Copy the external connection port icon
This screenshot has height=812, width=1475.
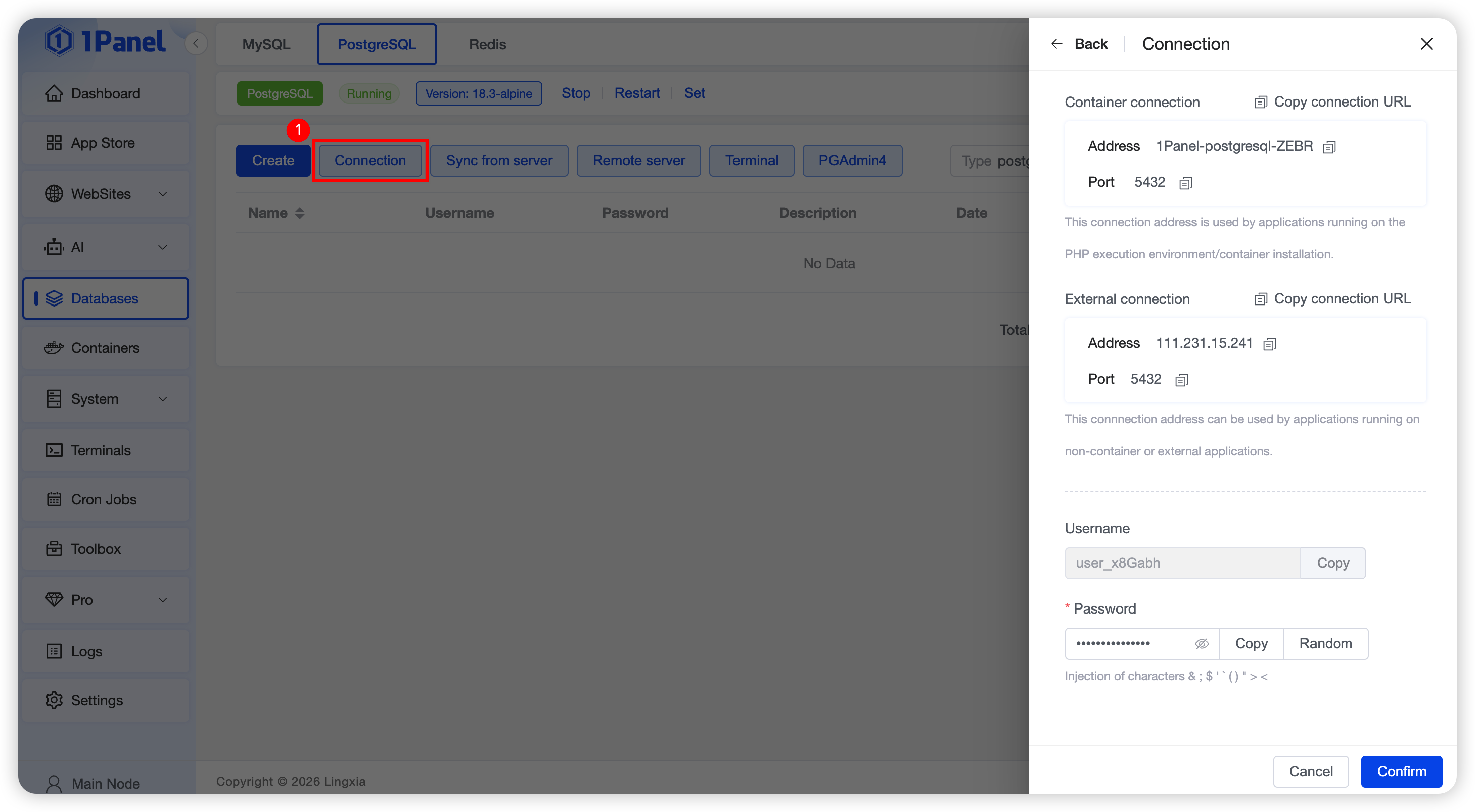pos(1182,380)
